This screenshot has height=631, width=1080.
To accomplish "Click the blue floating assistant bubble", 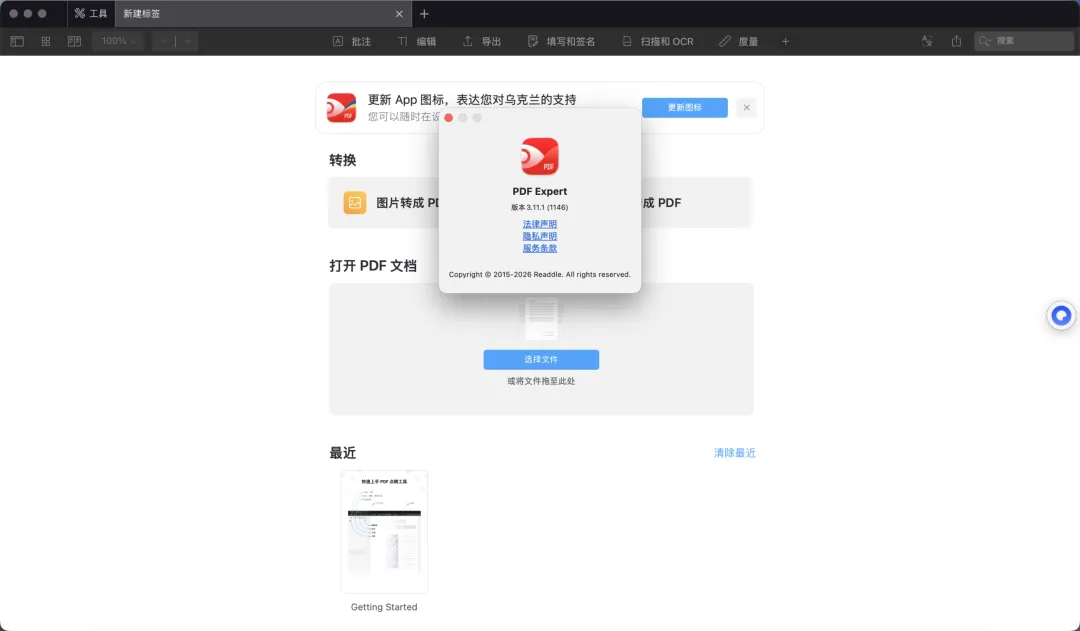I will point(1061,316).
